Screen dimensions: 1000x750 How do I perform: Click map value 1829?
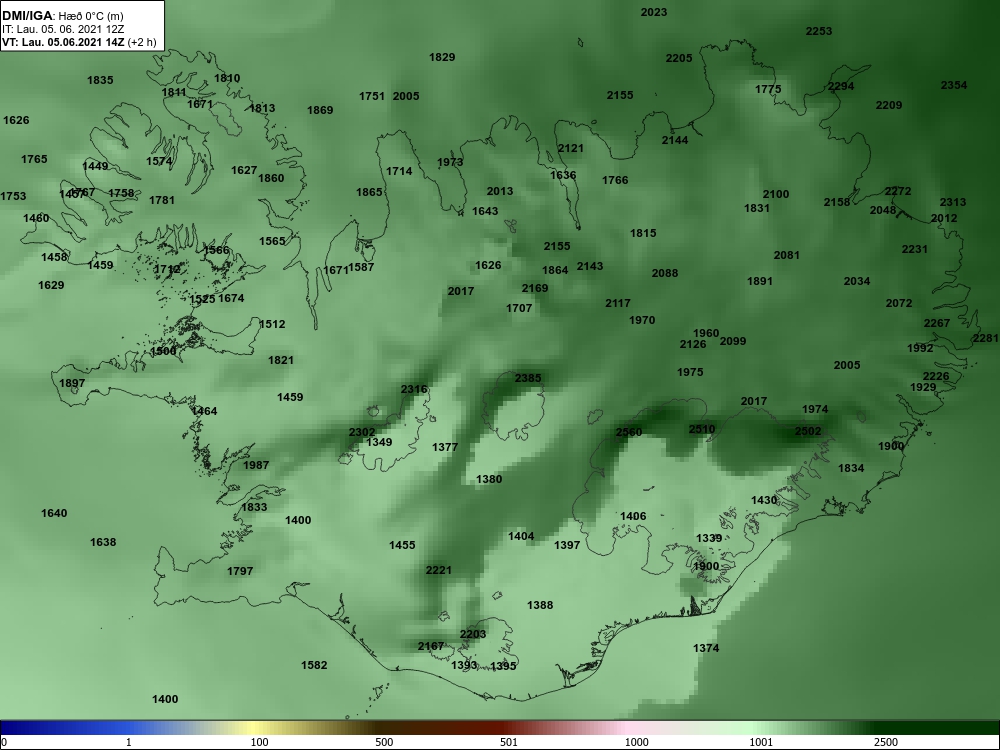[442, 57]
